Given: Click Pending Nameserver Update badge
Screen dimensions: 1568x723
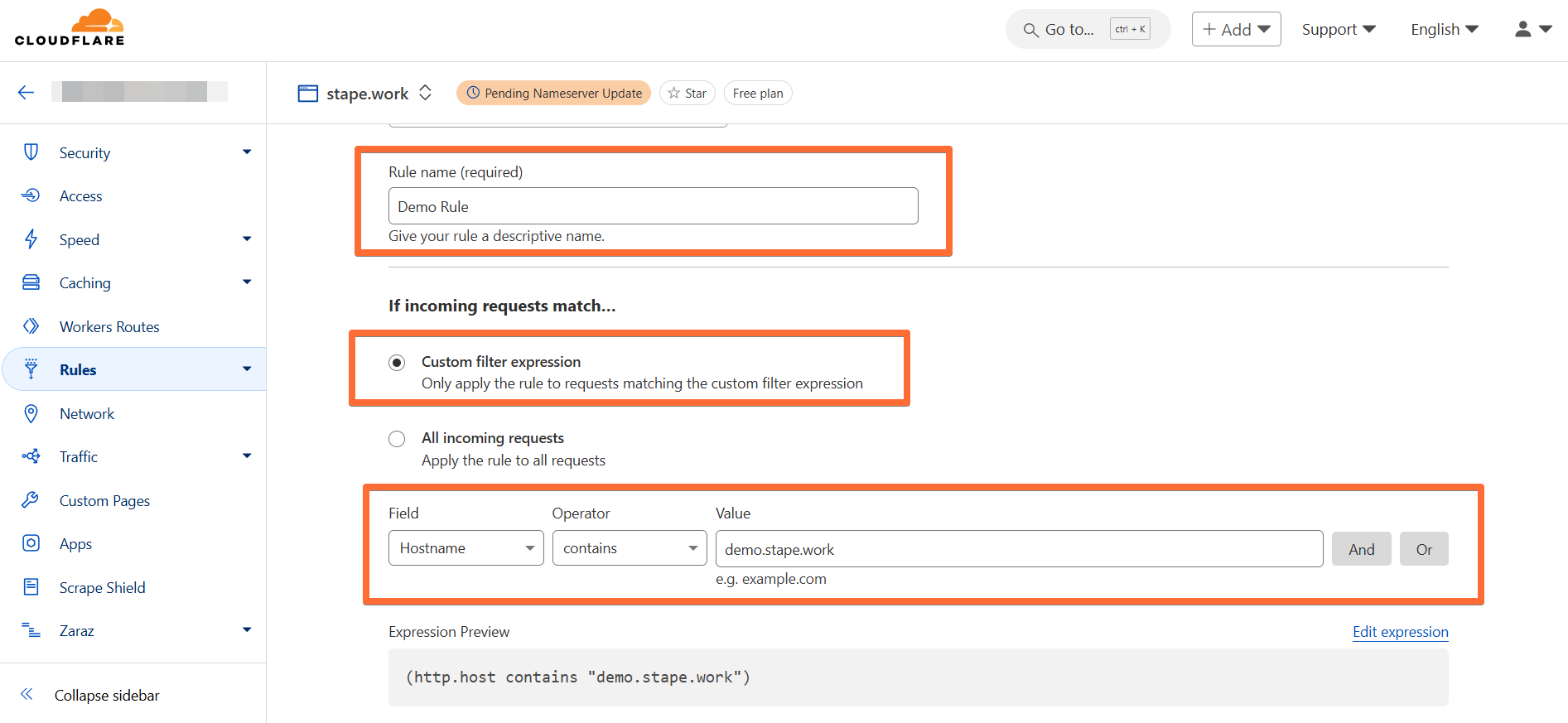Looking at the screenshot, I should 553,93.
